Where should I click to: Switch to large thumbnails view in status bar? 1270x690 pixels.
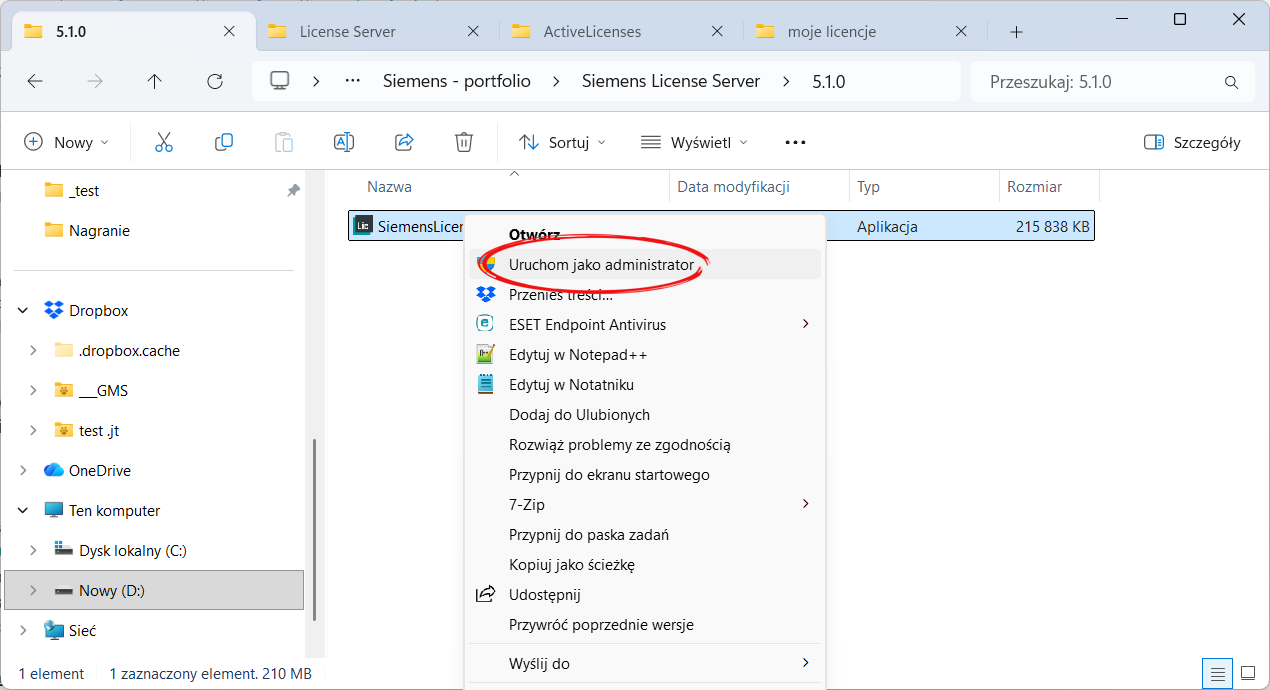click(x=1247, y=673)
